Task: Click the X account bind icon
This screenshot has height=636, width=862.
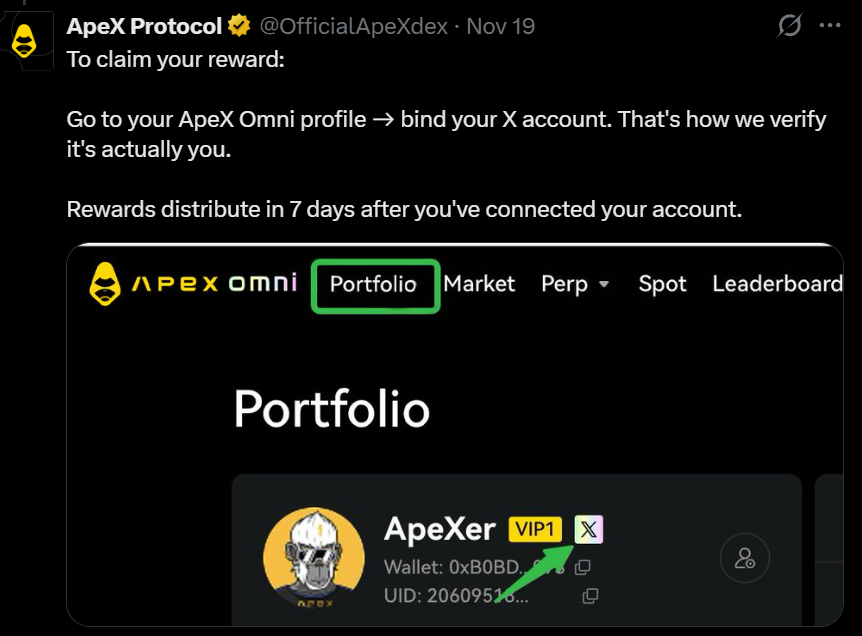Action: [x=588, y=530]
